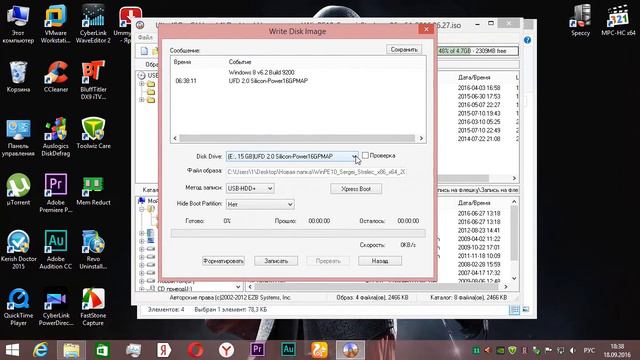Launch FastStone Capture desktop shortcut
This screenshot has width=640, height=360.
coord(93,307)
